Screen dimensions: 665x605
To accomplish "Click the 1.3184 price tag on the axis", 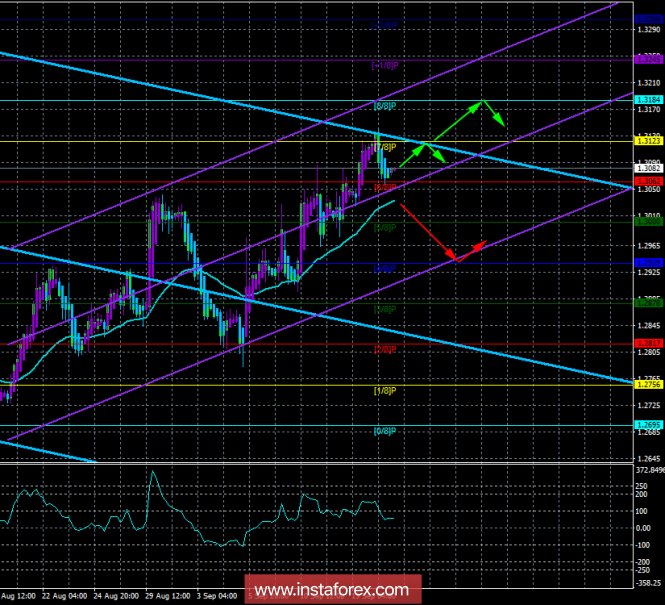I will click(648, 100).
